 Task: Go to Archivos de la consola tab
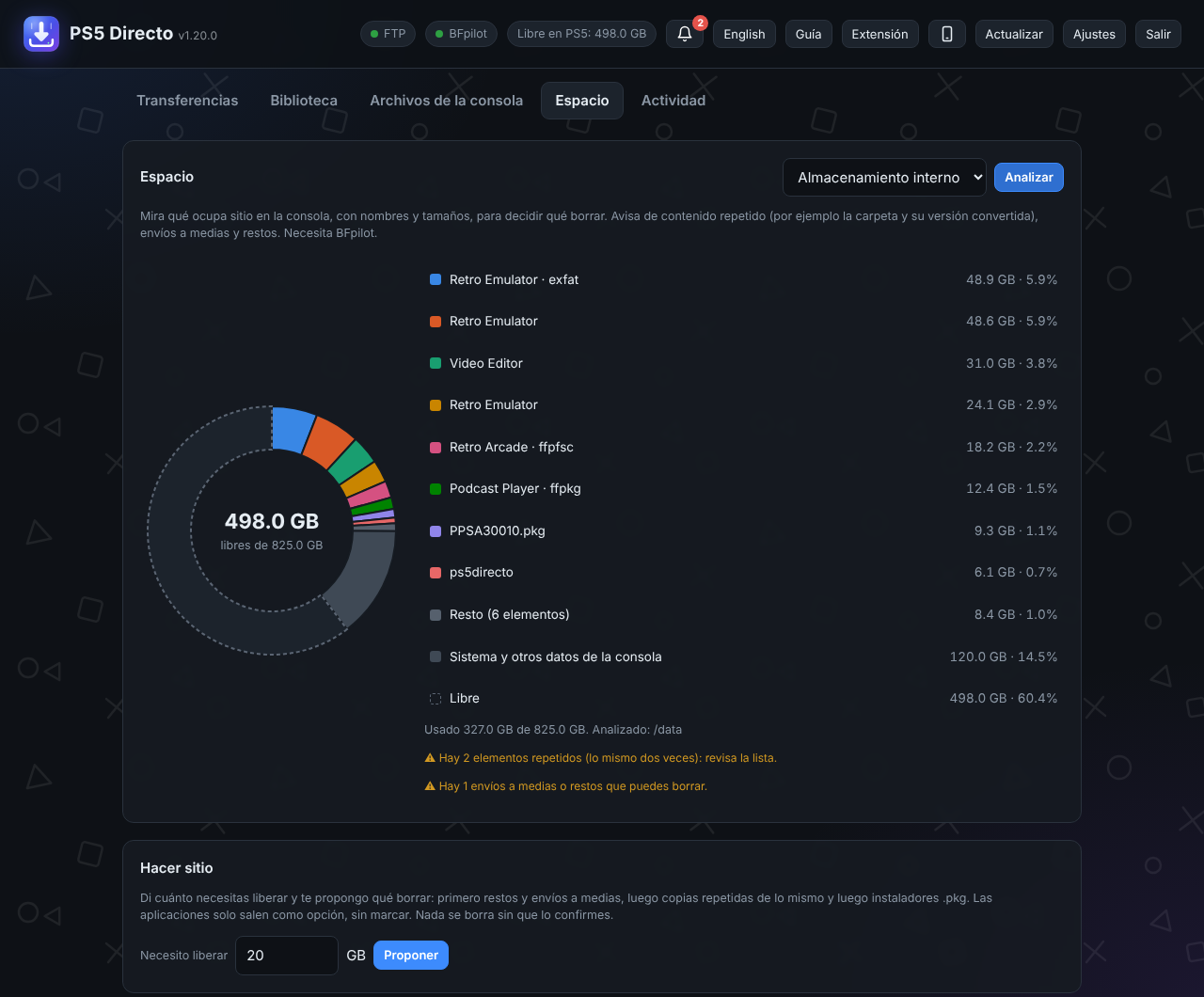pyautogui.click(x=446, y=101)
